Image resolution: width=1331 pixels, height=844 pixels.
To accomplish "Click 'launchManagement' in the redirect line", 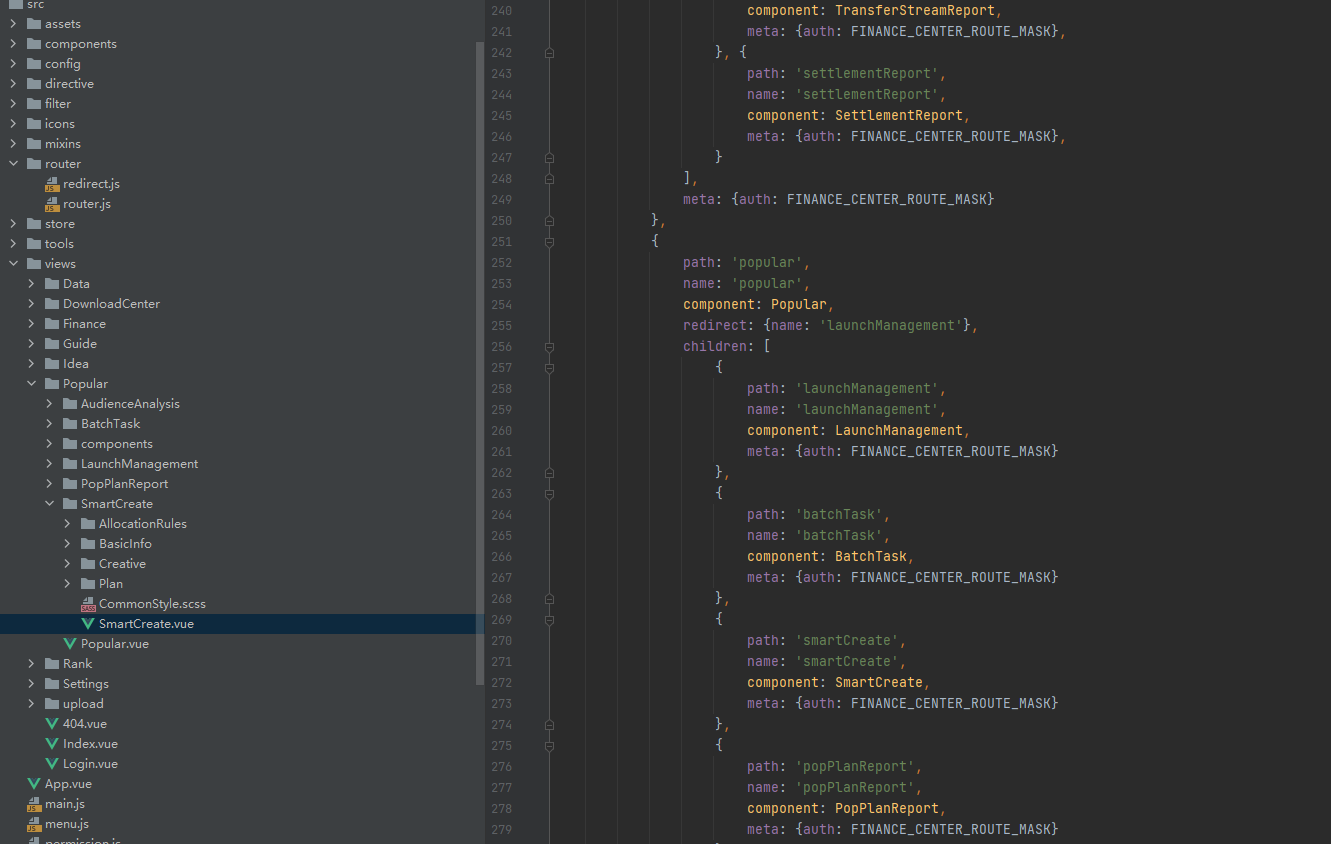I will [x=893, y=325].
